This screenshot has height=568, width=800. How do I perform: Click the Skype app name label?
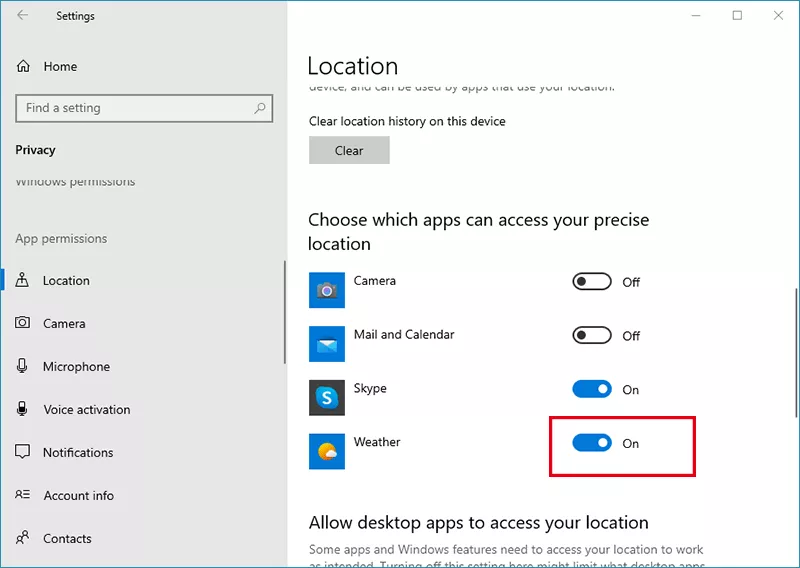[370, 388]
